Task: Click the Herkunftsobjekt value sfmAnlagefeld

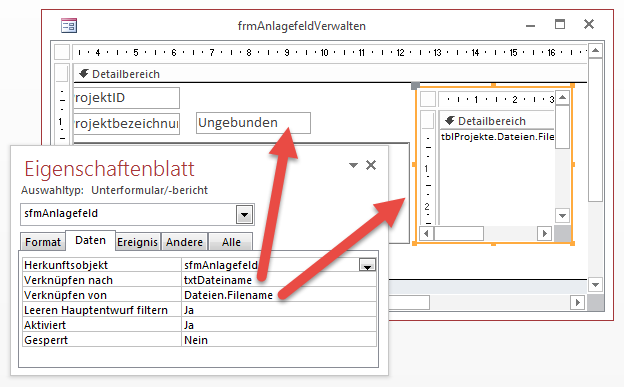Action: [221, 265]
